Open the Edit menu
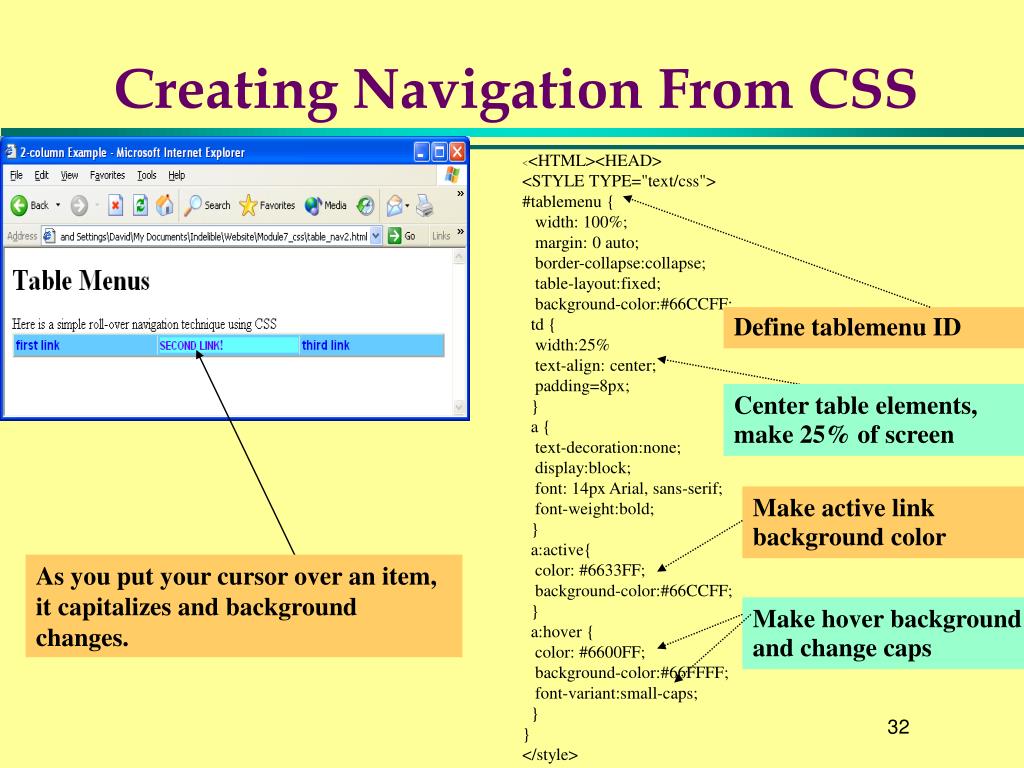 click(41, 175)
